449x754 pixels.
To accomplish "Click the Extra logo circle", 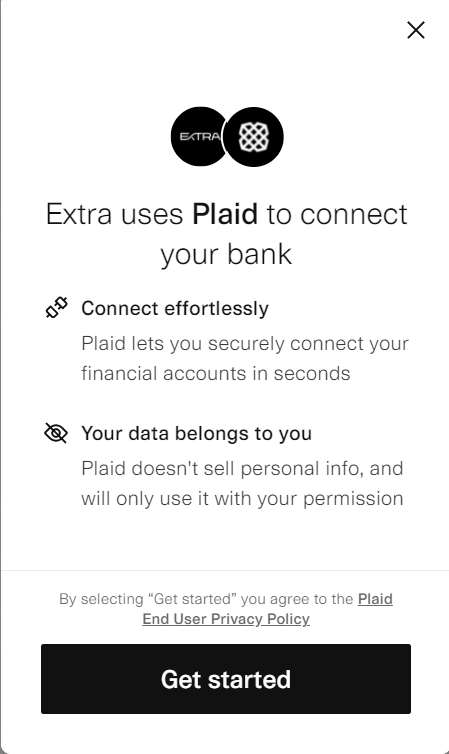I will pos(199,137).
